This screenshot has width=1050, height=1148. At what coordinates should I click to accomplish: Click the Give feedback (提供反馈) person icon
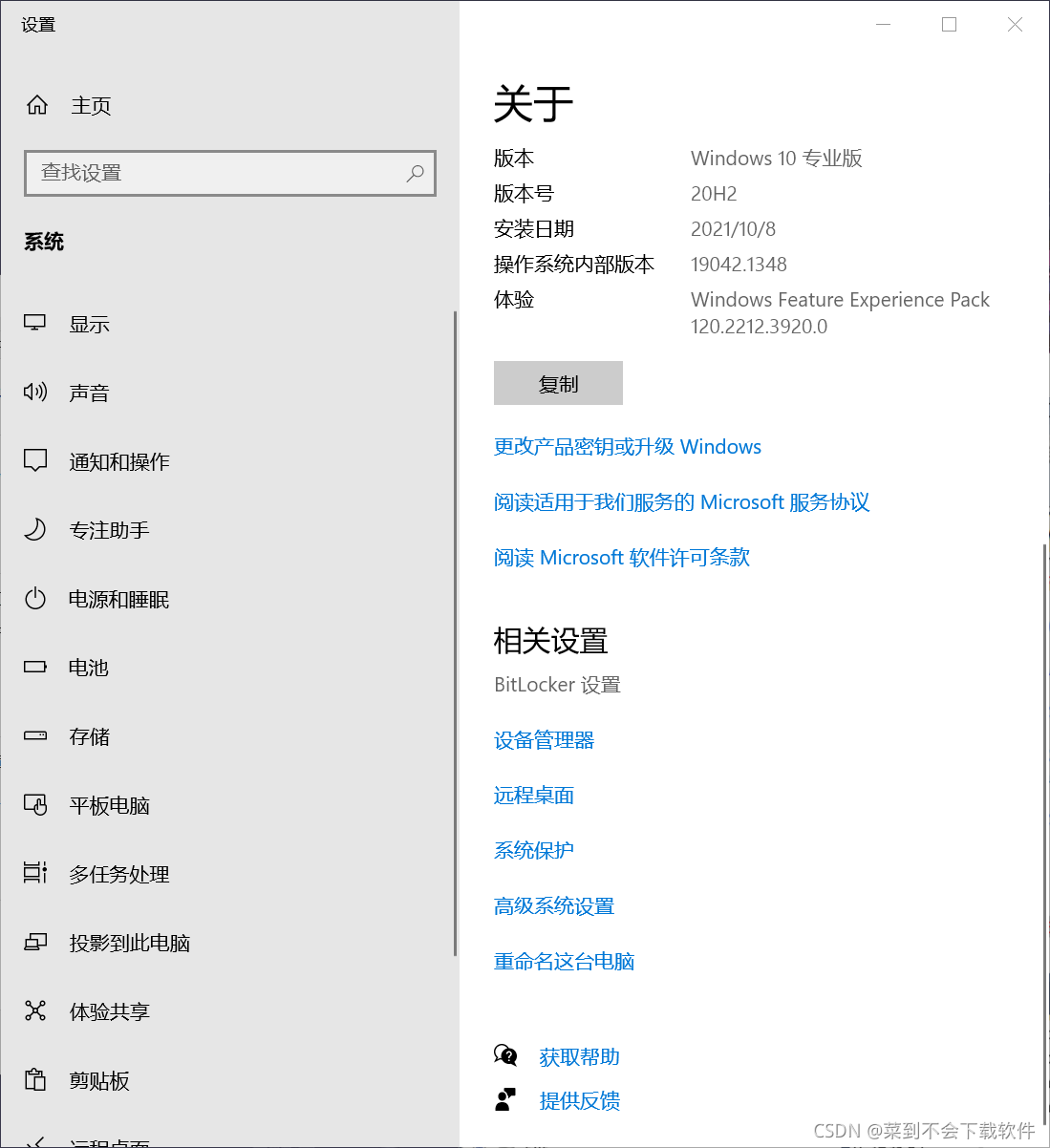click(505, 1100)
